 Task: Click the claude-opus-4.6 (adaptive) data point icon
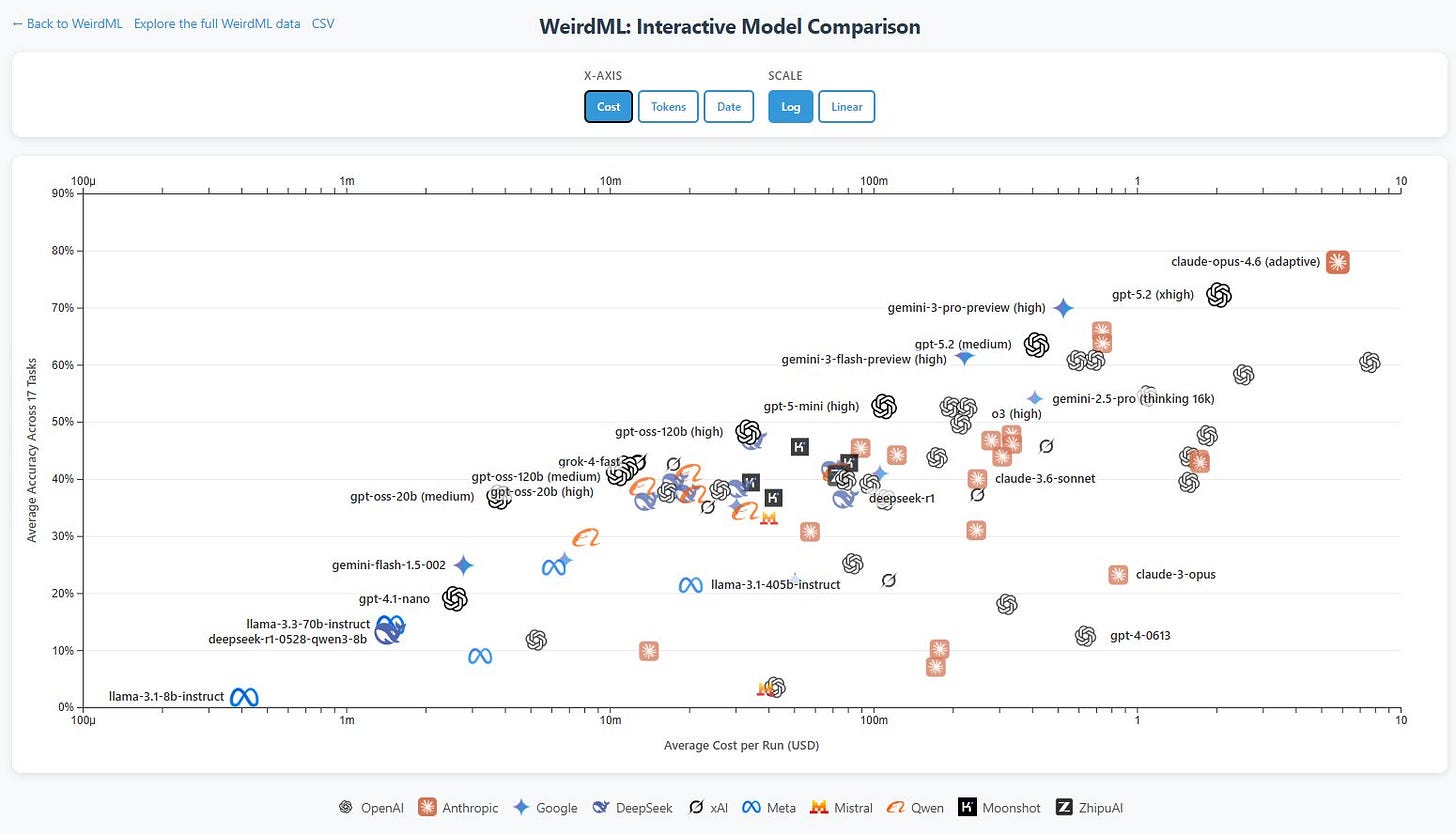click(1337, 262)
